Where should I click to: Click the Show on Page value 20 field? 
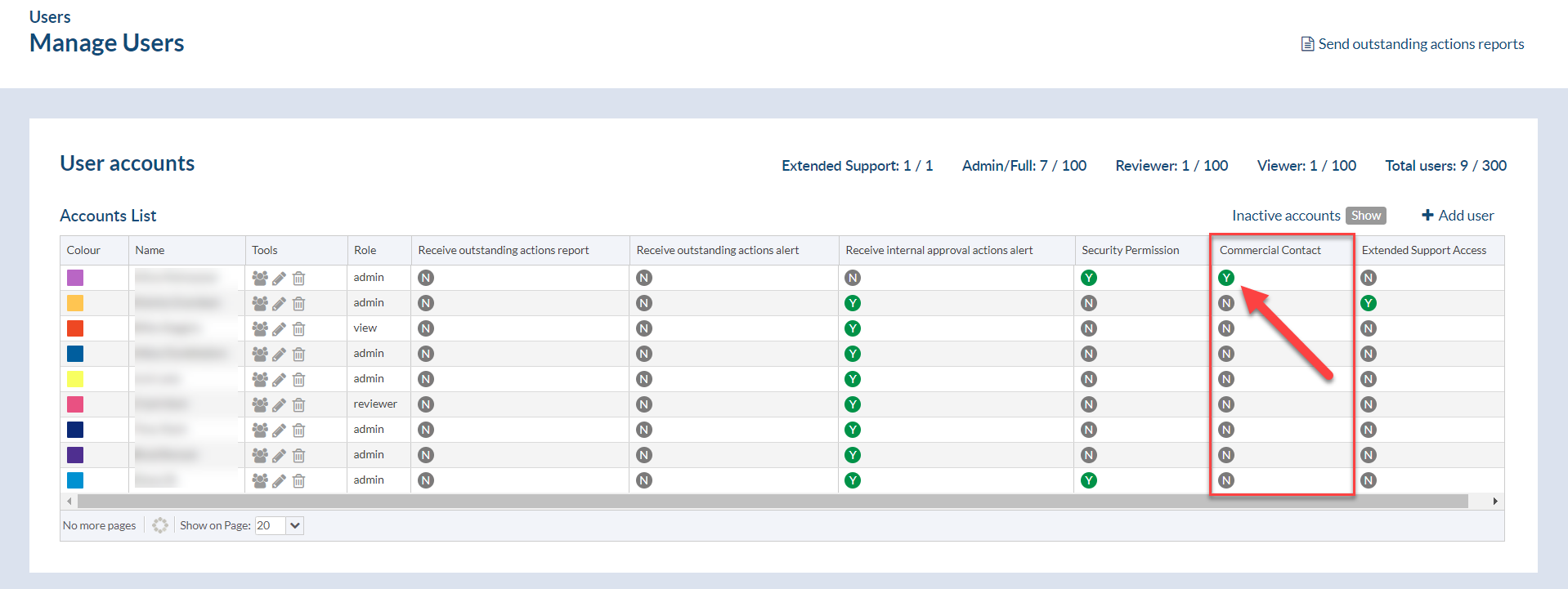(271, 525)
